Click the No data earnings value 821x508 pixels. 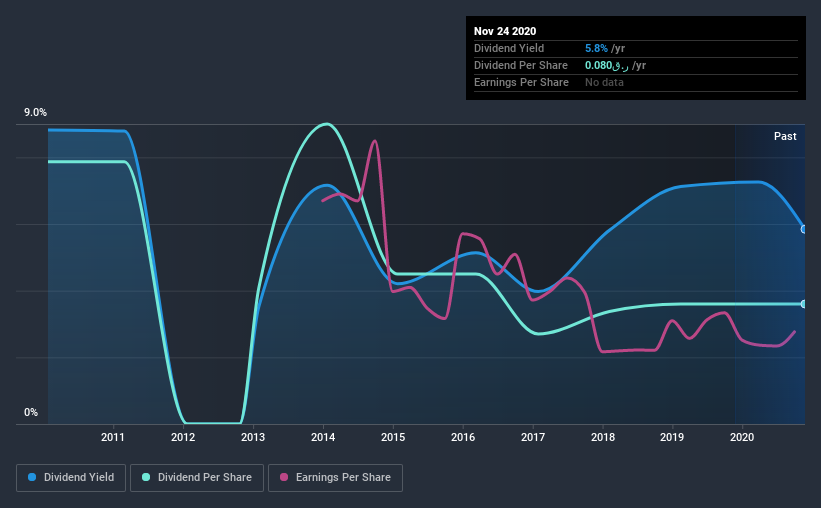tap(604, 82)
